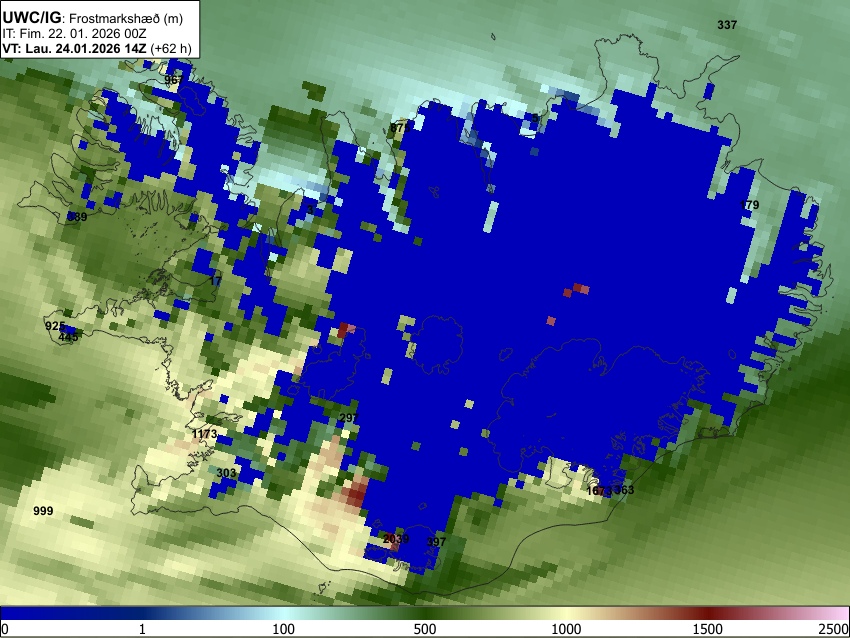Viewport: 850px width, 638px height.
Task: Click the line "IT: Fim. 22. 01. 2026 00Z"
Action: tap(74, 34)
